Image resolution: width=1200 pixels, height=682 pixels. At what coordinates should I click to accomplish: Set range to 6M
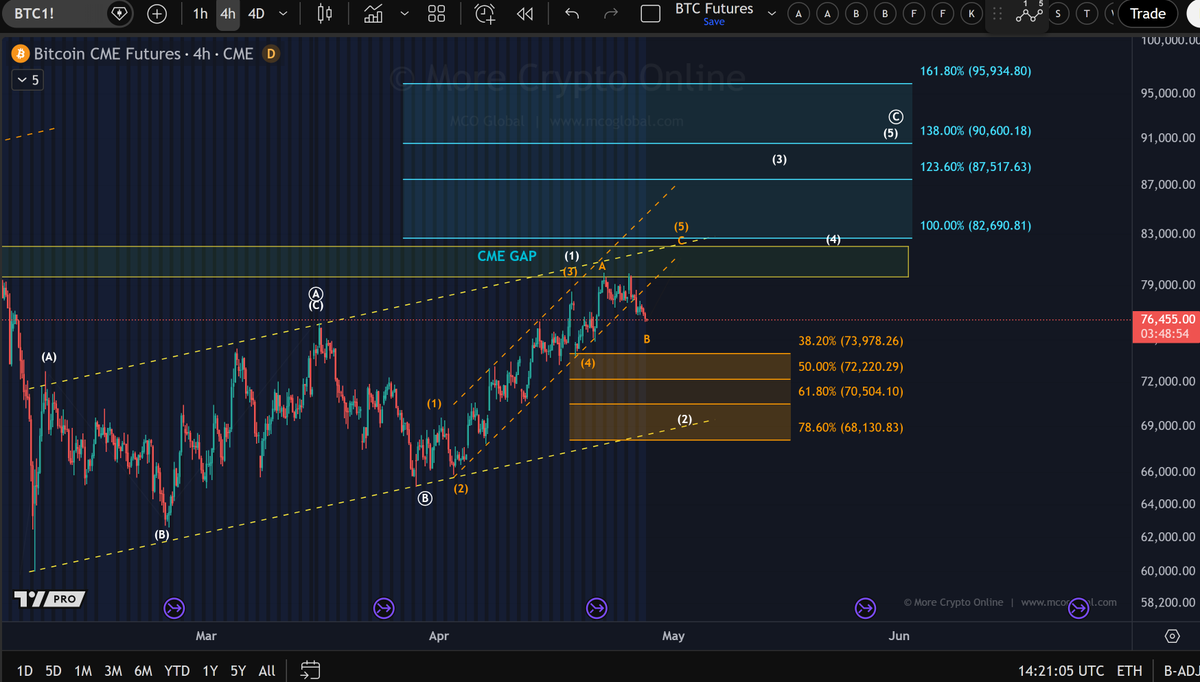tap(143, 670)
